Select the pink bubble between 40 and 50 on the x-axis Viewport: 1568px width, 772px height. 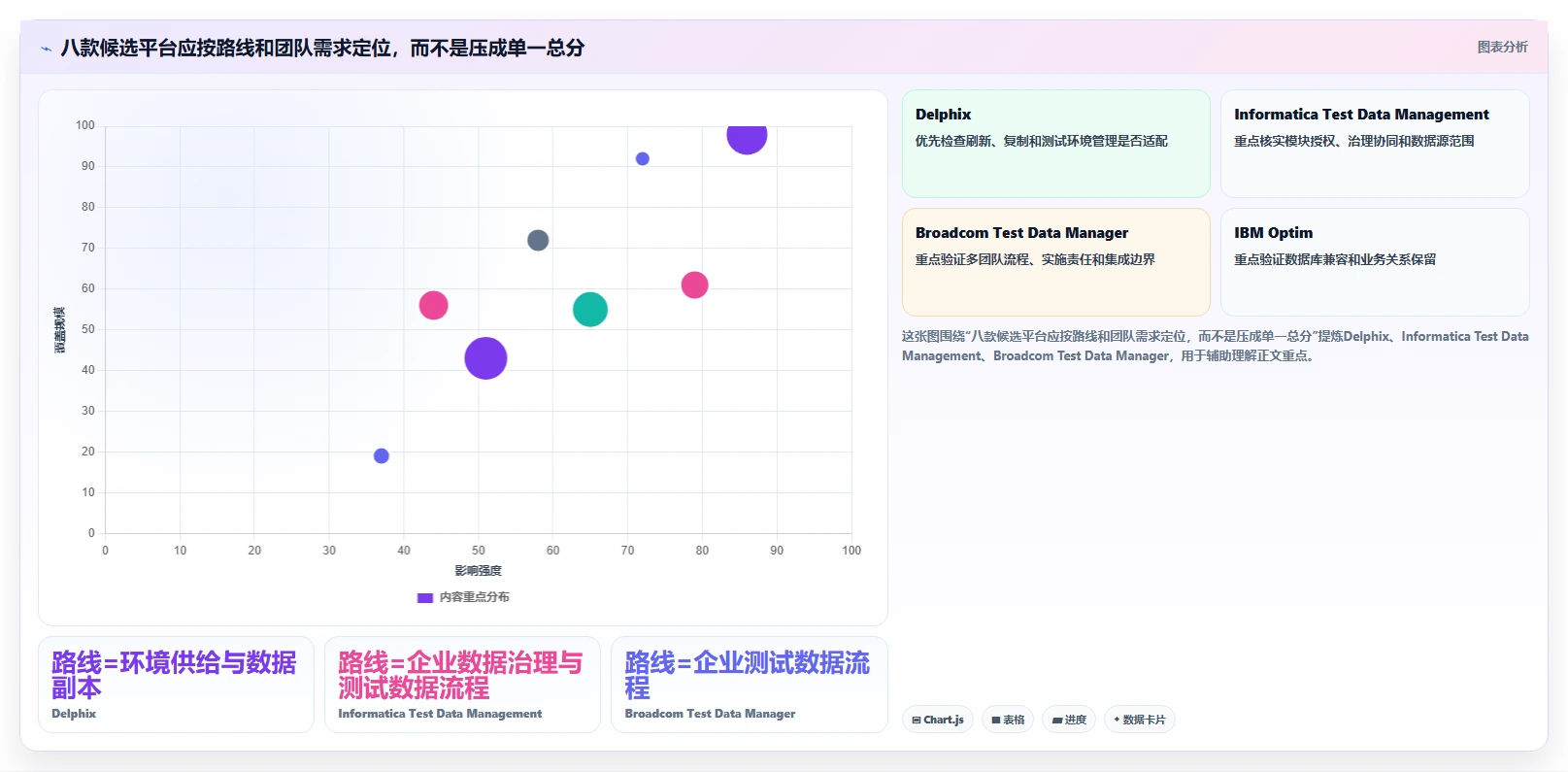pyautogui.click(x=433, y=305)
